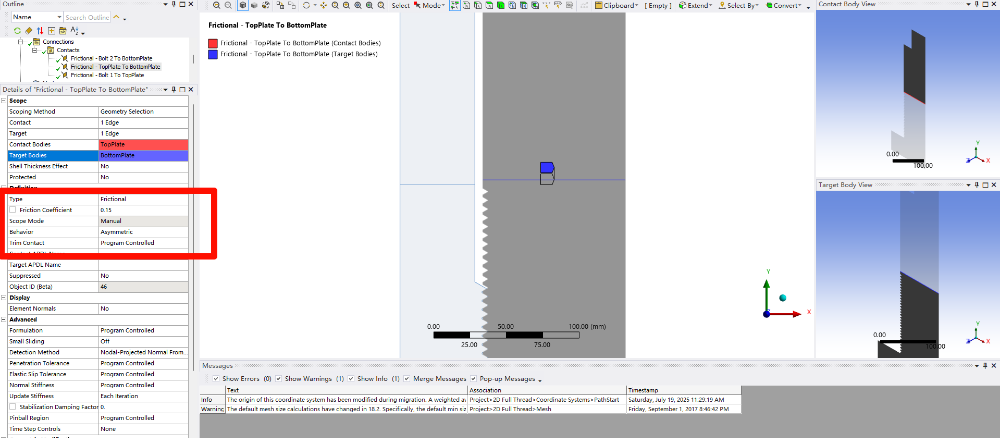Open the Clipboard menu
This screenshot has height=438, width=1000.
point(617,5)
